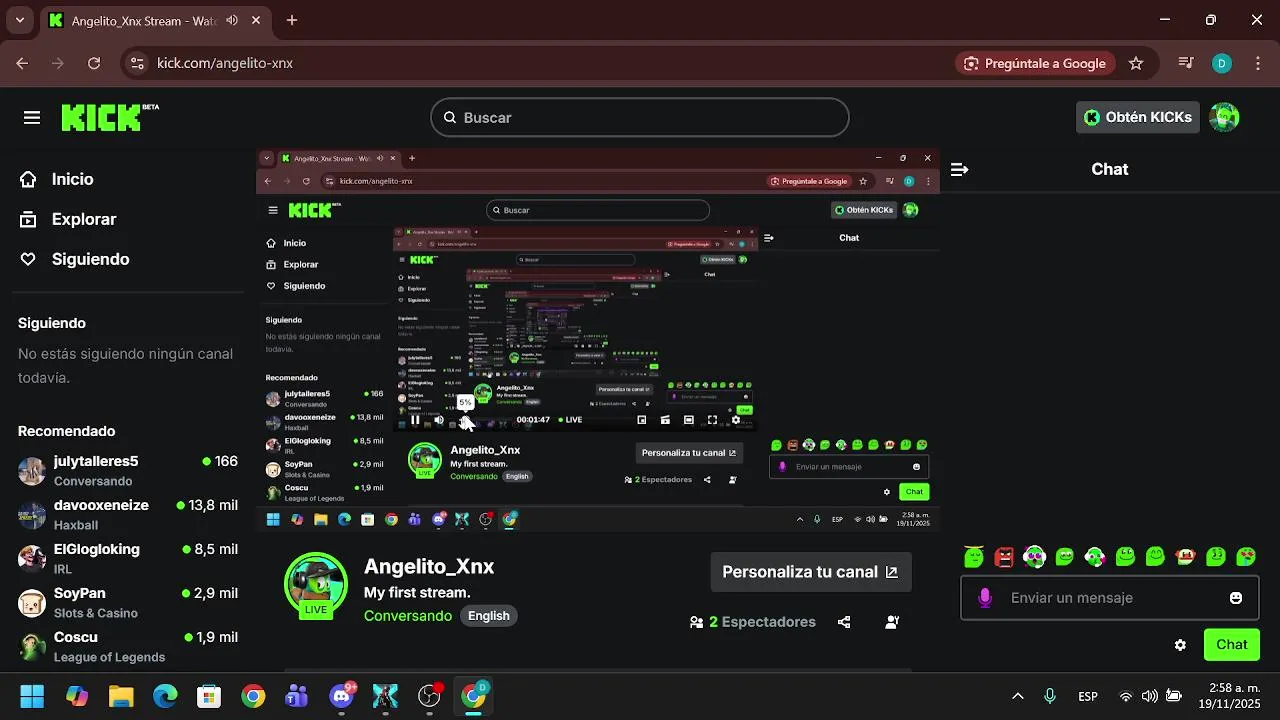This screenshot has width=1280, height=720.
Task: Close the Angelito_Xnx browser tab
Action: coord(258,20)
